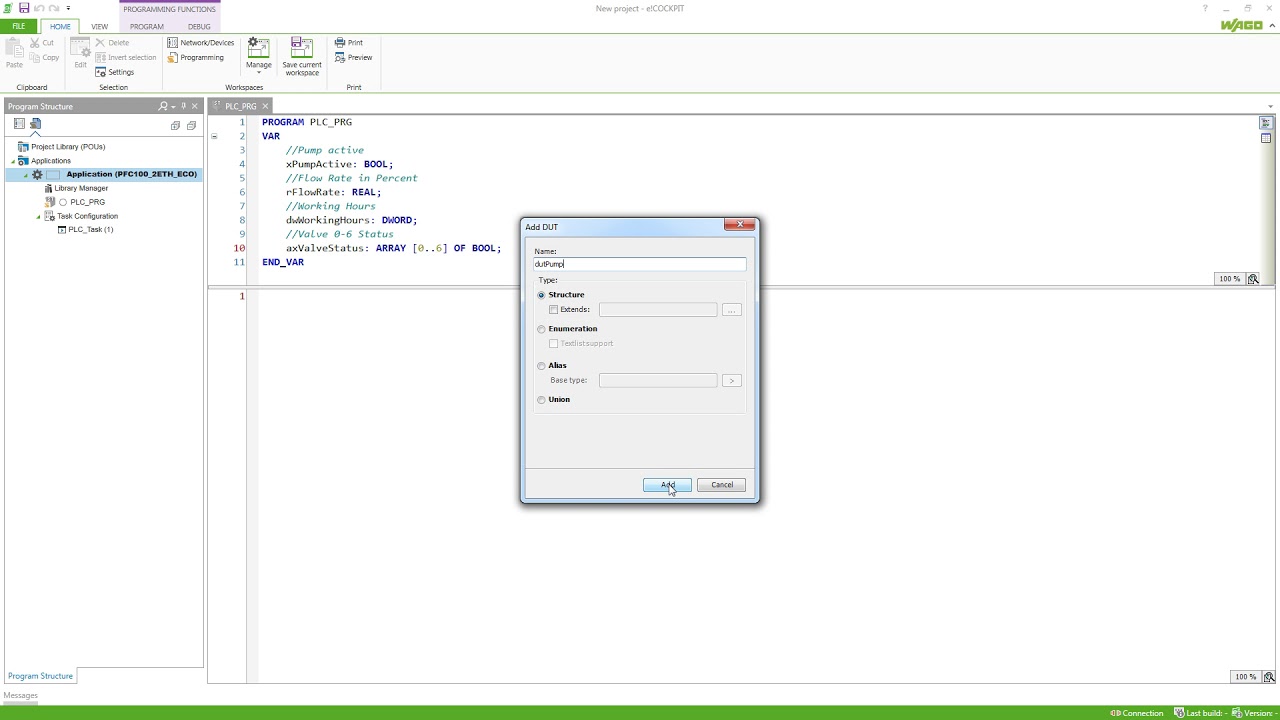
Task: Select the Enumeration type option
Action: click(x=542, y=329)
